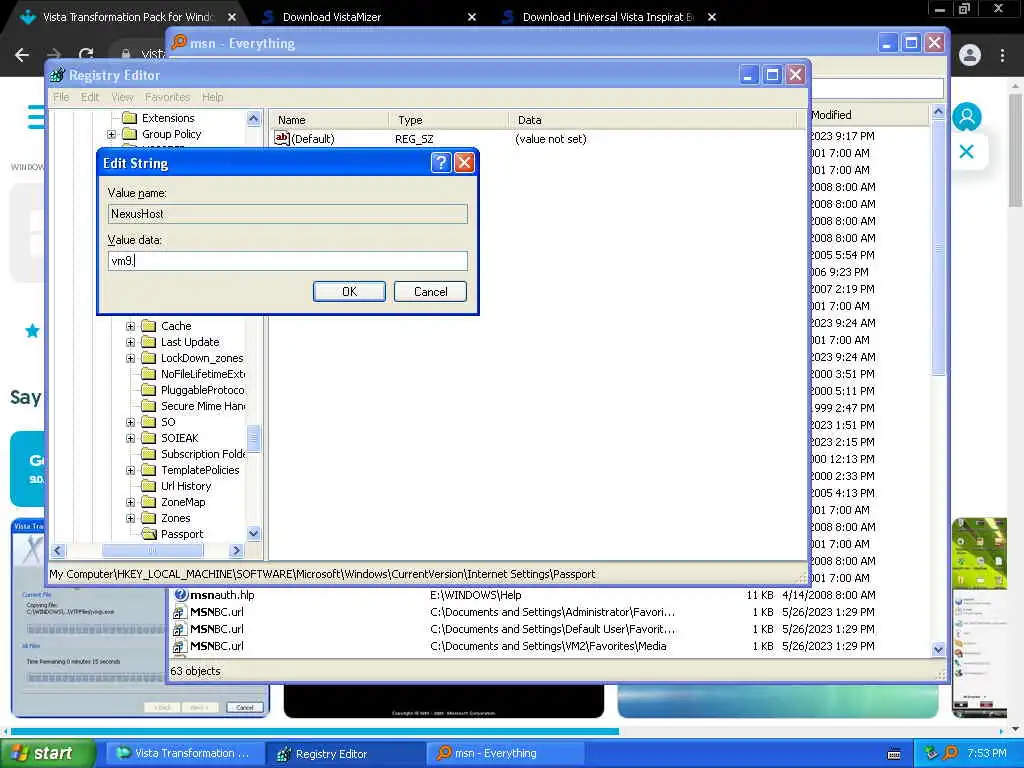Expand the TemplatePolicies registry key
The width and height of the screenshot is (1024, 768).
pos(131,470)
